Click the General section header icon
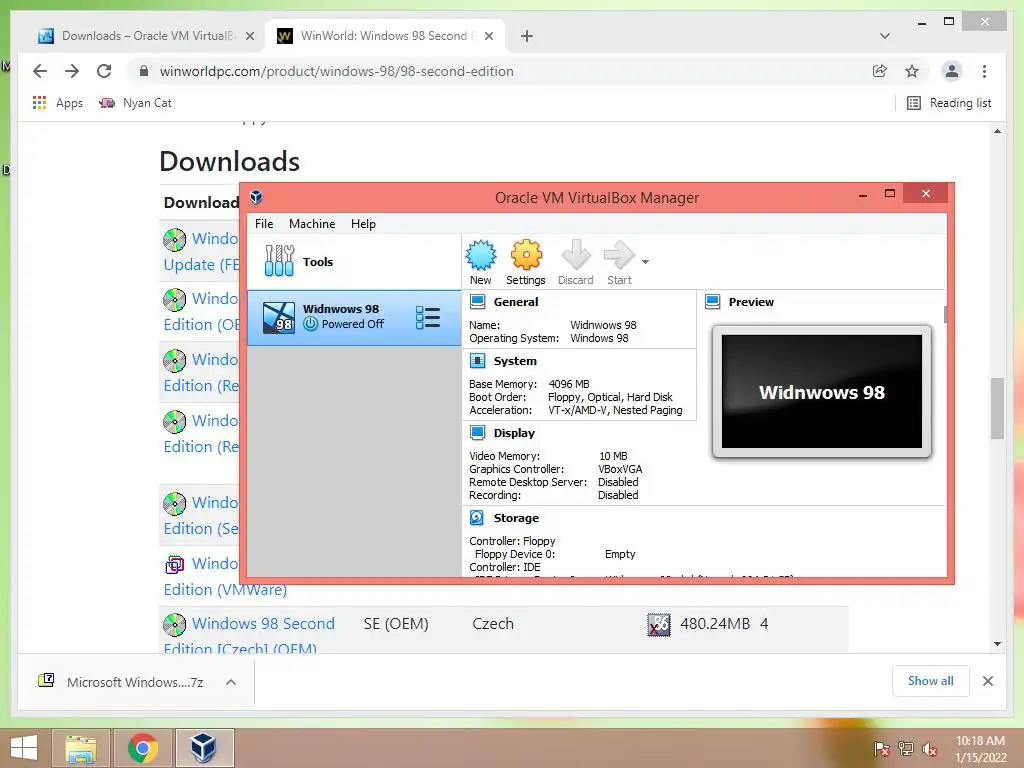Viewport: 1024px width, 768px height. (477, 302)
